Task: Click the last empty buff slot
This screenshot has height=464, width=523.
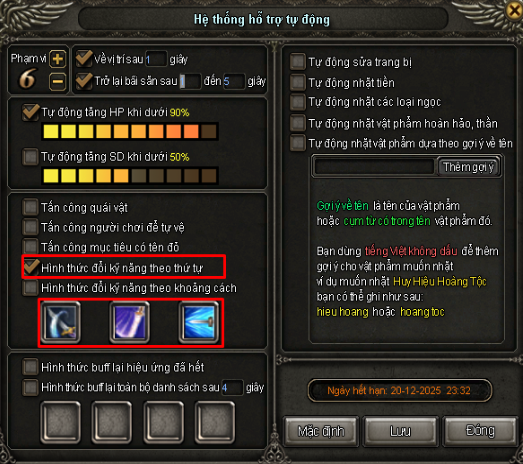Action: coord(215,422)
